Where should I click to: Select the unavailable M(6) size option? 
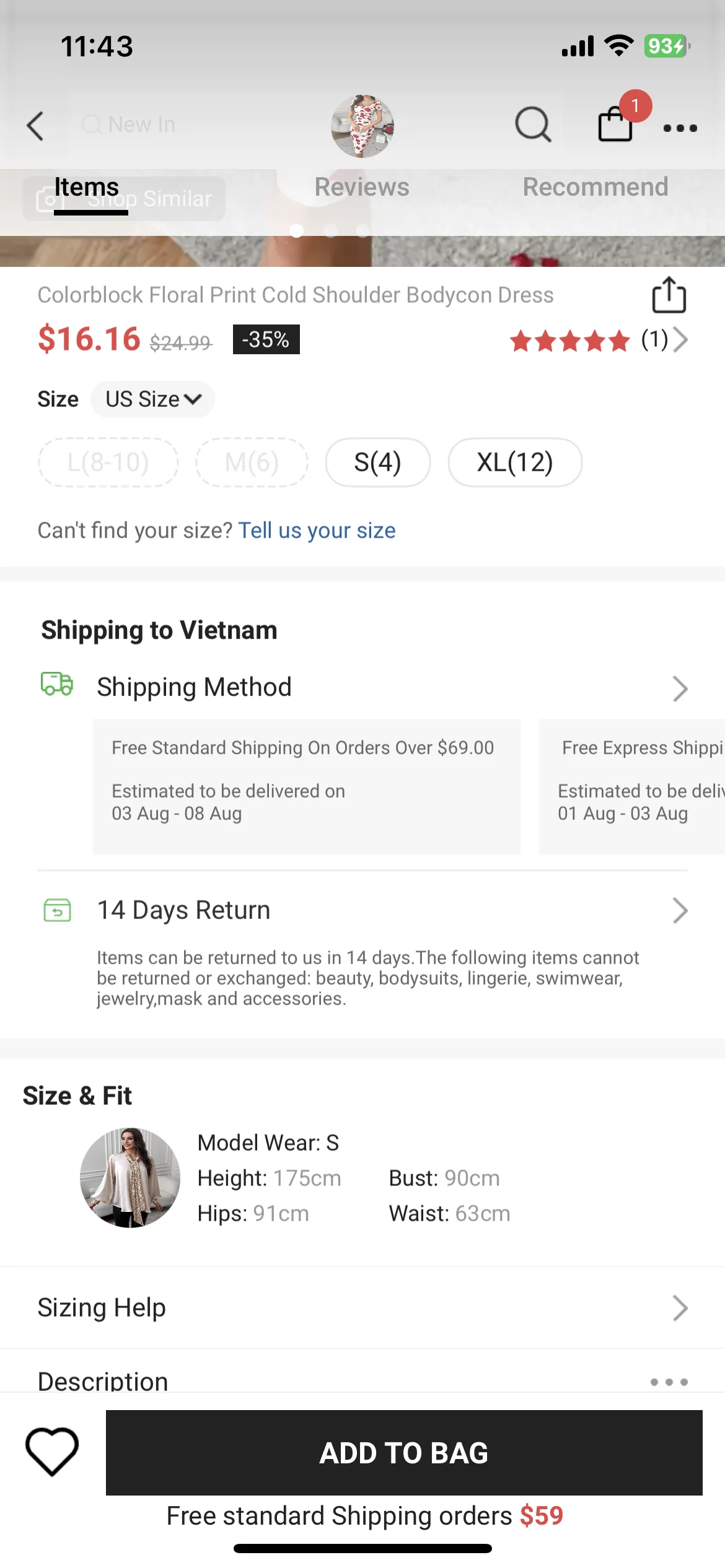(x=252, y=462)
